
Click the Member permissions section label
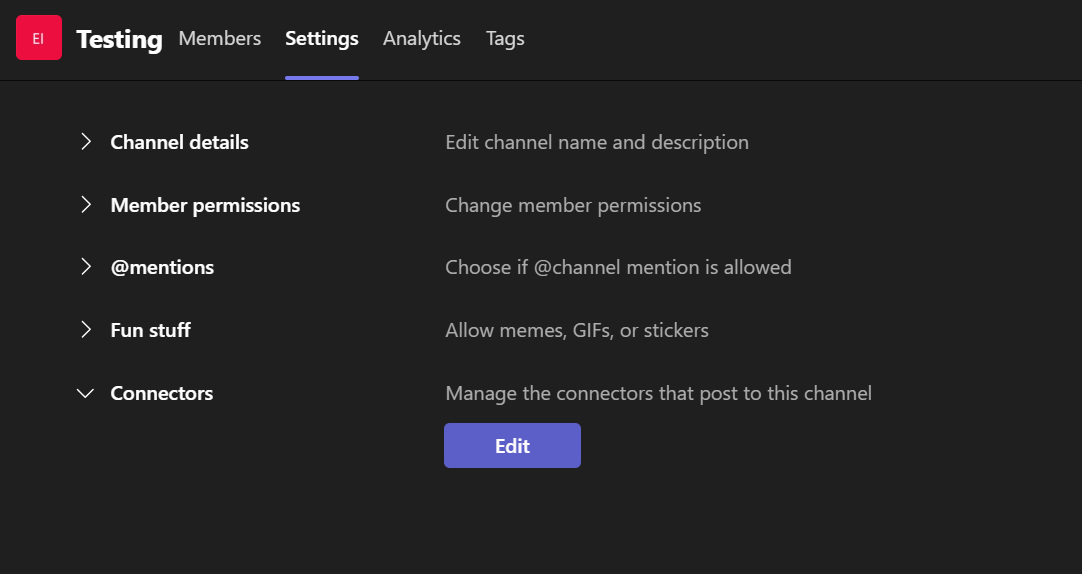(205, 205)
